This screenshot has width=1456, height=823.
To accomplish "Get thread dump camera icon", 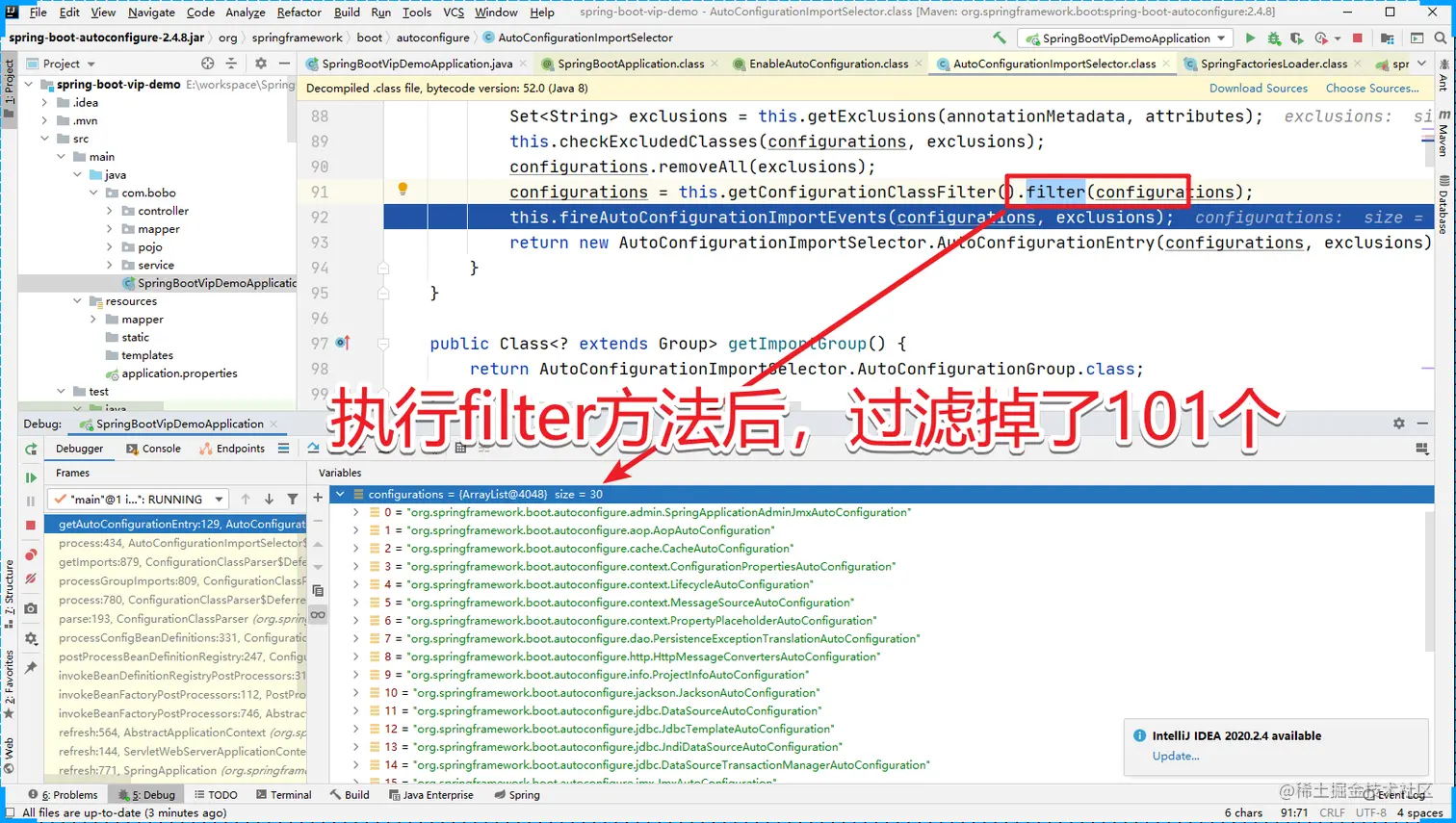I will tap(31, 608).
